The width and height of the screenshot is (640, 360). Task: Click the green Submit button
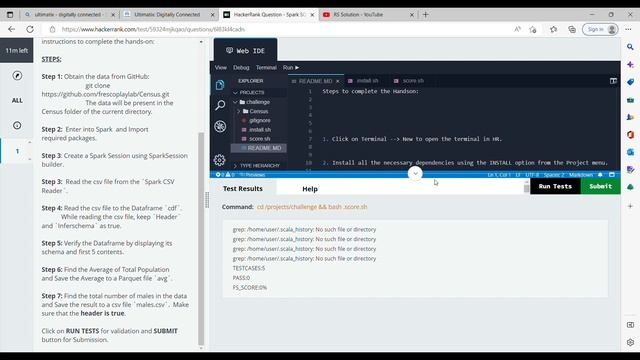pyautogui.click(x=600, y=187)
